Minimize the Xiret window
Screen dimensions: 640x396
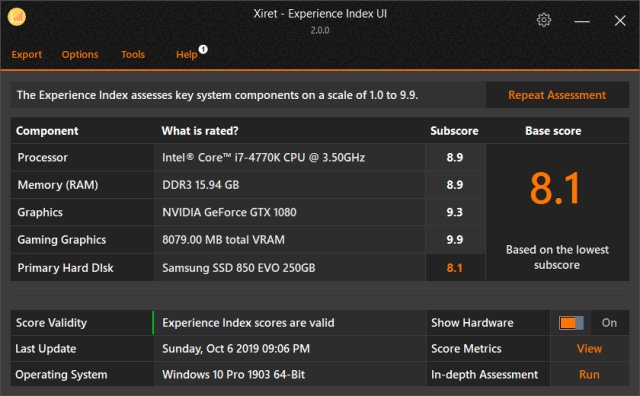click(x=582, y=21)
